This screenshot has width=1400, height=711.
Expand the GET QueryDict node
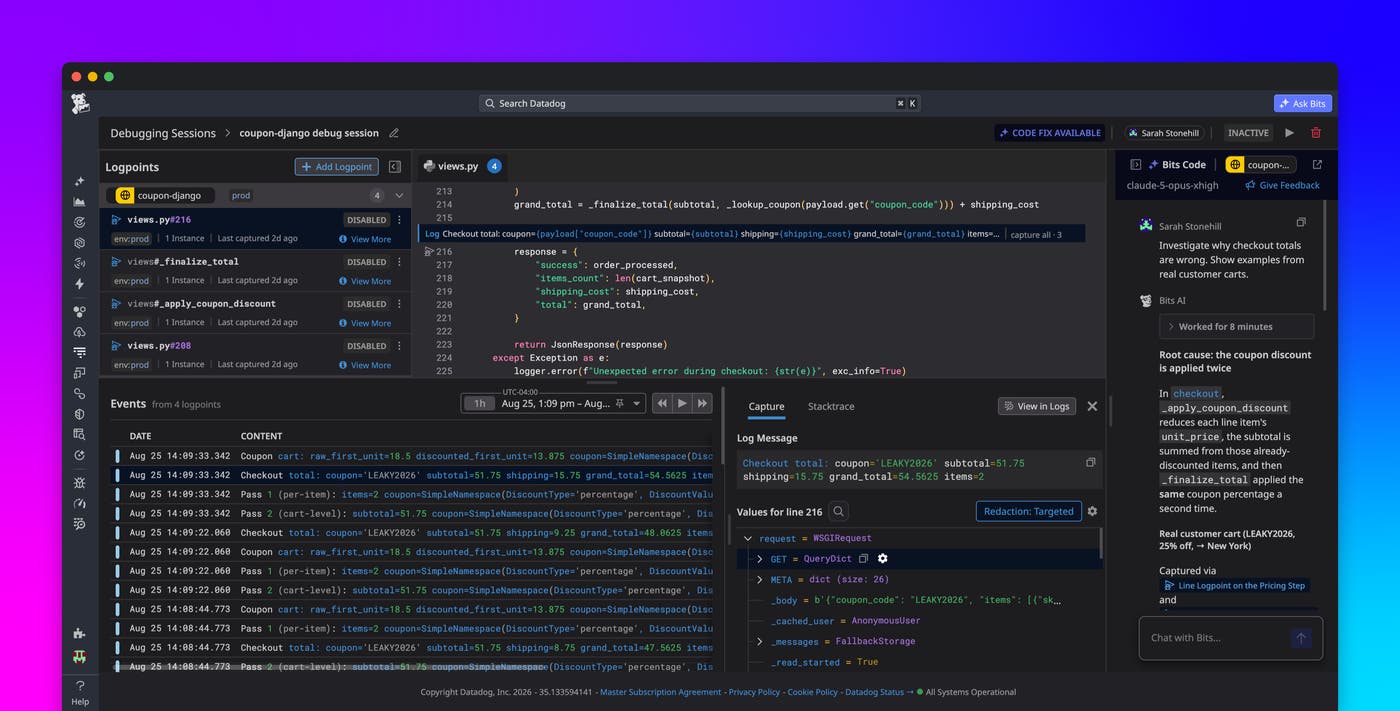point(760,559)
